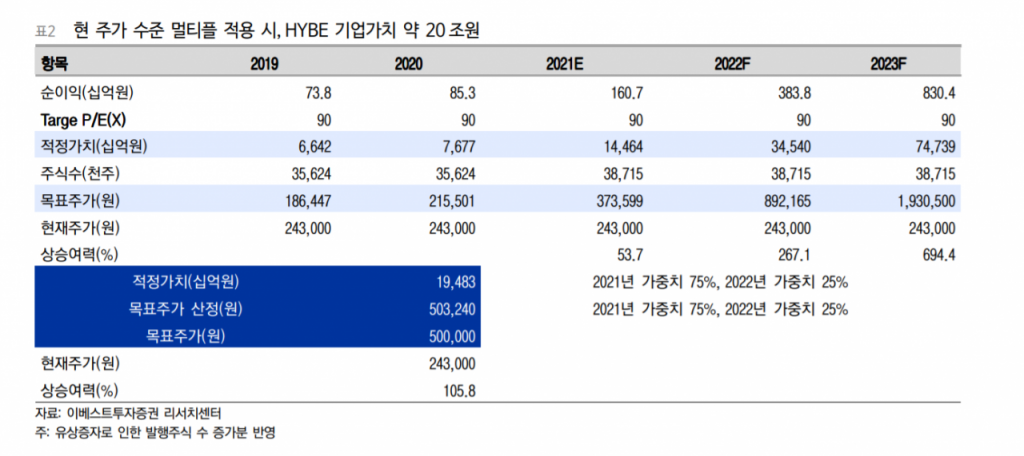Select the 19,483 value in blue box

coord(455,281)
